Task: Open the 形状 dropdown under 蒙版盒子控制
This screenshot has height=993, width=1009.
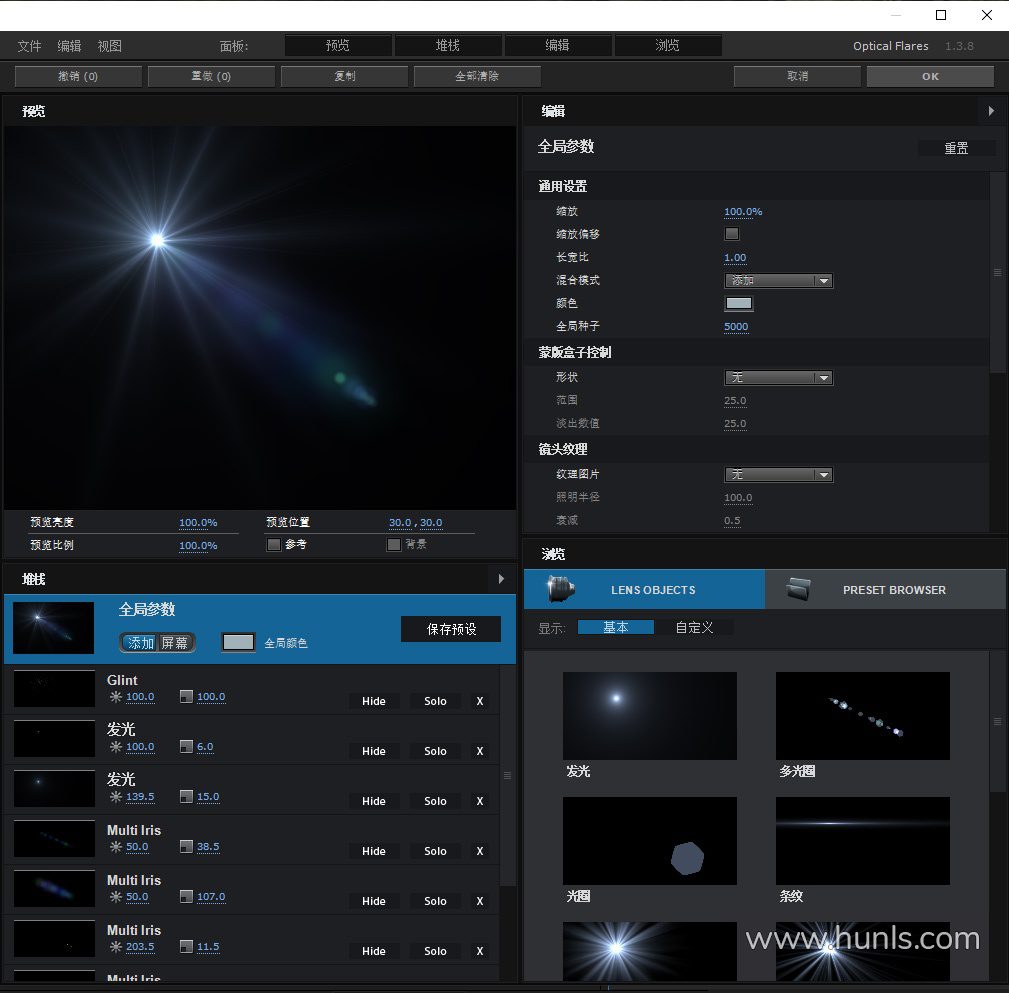Action: pos(778,378)
